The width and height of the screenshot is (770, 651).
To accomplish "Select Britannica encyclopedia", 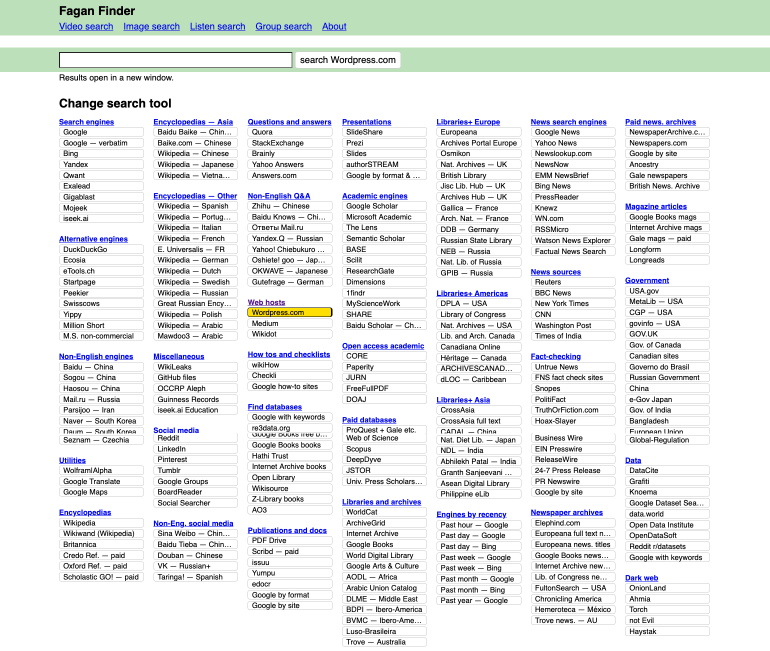I will coord(101,544).
